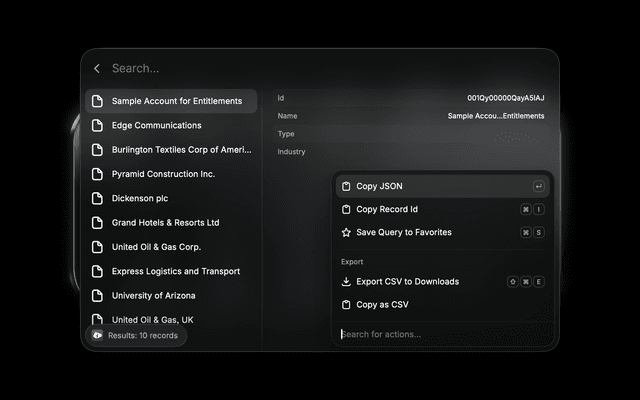The width and height of the screenshot is (640, 400).
Task: Click download icon next to Export CSV
Action: (x=346, y=282)
